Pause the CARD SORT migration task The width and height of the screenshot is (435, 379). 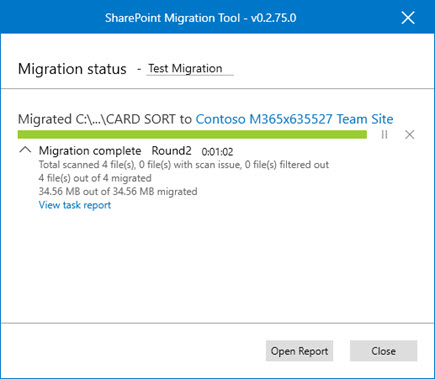(x=384, y=135)
